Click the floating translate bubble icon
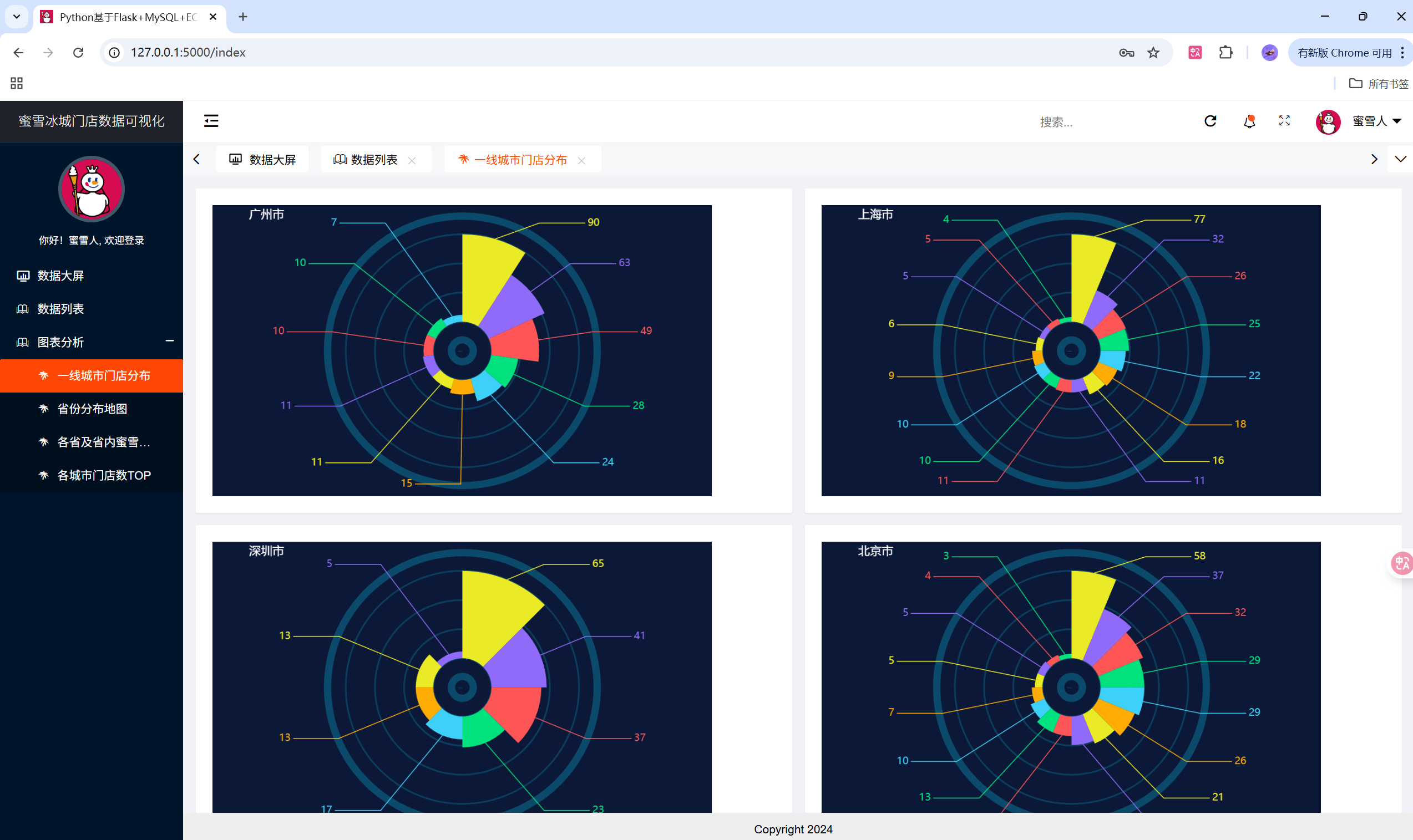The width and height of the screenshot is (1413, 840). [1401, 563]
